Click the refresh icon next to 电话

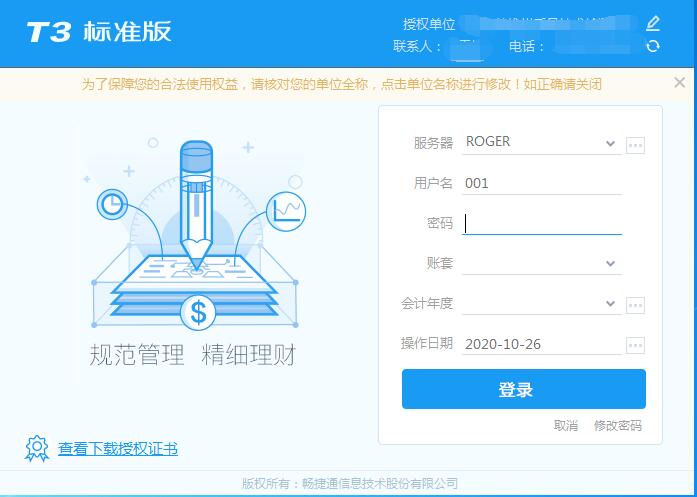(x=653, y=46)
